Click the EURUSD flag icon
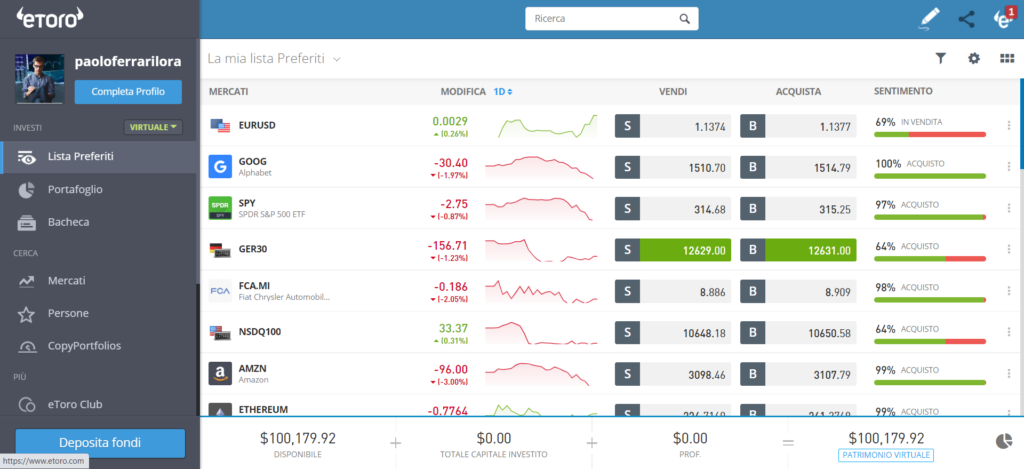This screenshot has width=1024, height=469. [x=220, y=125]
